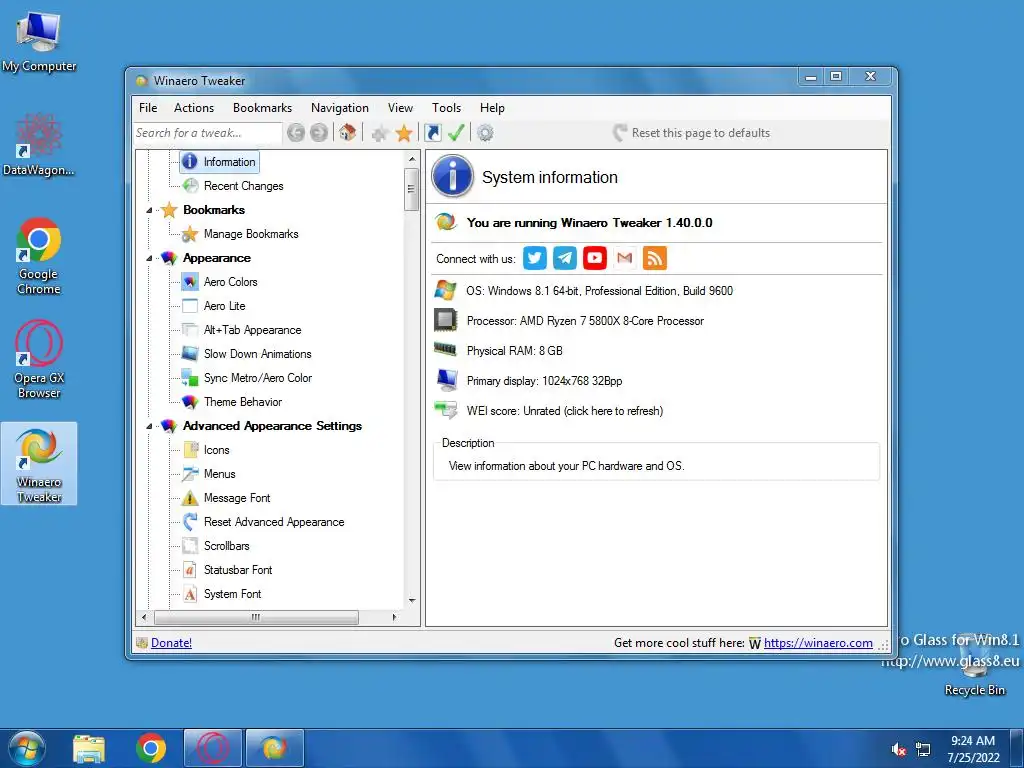Select Slow Down Animations item

(x=257, y=354)
